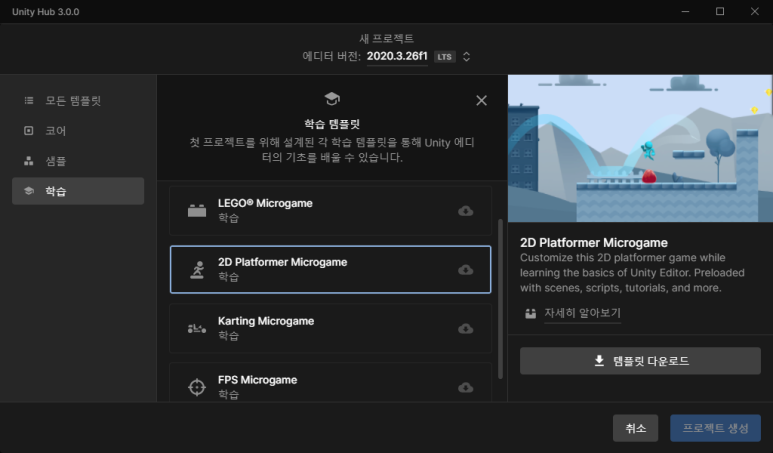Select the 2D Platformer Microgame template
The width and height of the screenshot is (773, 453).
click(x=330, y=269)
